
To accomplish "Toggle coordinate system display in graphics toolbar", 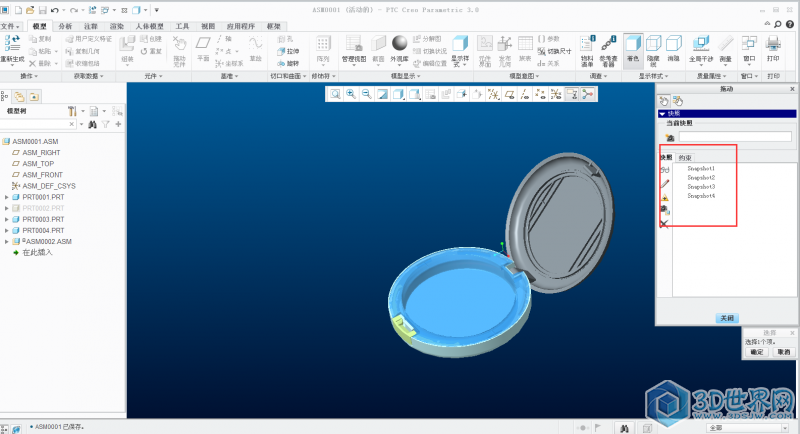I will coord(556,94).
